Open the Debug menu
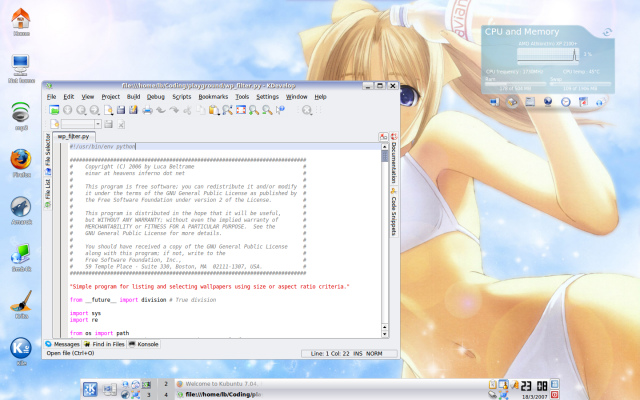Screen dimensions: 640x400 coord(154,96)
